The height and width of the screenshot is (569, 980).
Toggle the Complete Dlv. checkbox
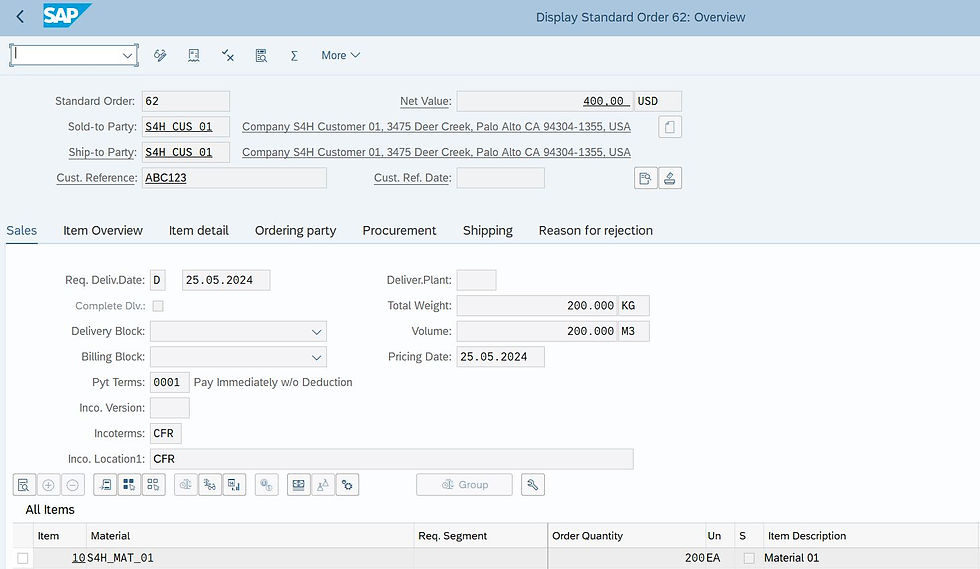tap(158, 306)
